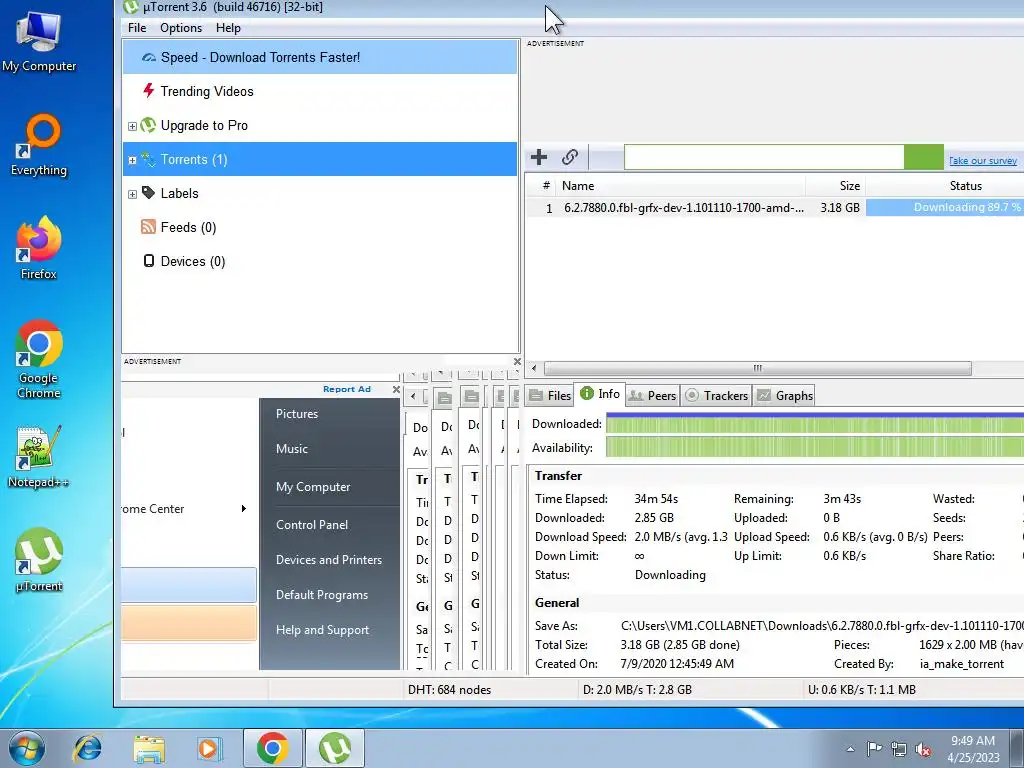Click the scrollbar left arrow in torrent list
Image resolution: width=1024 pixels, height=768 pixels.
534,368
